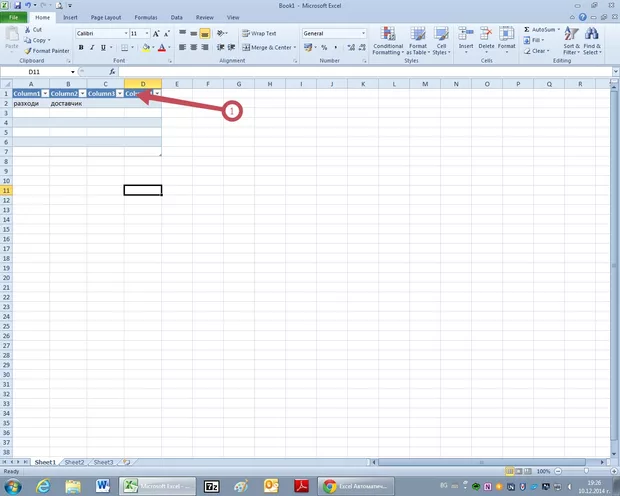Click Decrease Decimal icon
The image size is (620, 496).
coord(362,47)
